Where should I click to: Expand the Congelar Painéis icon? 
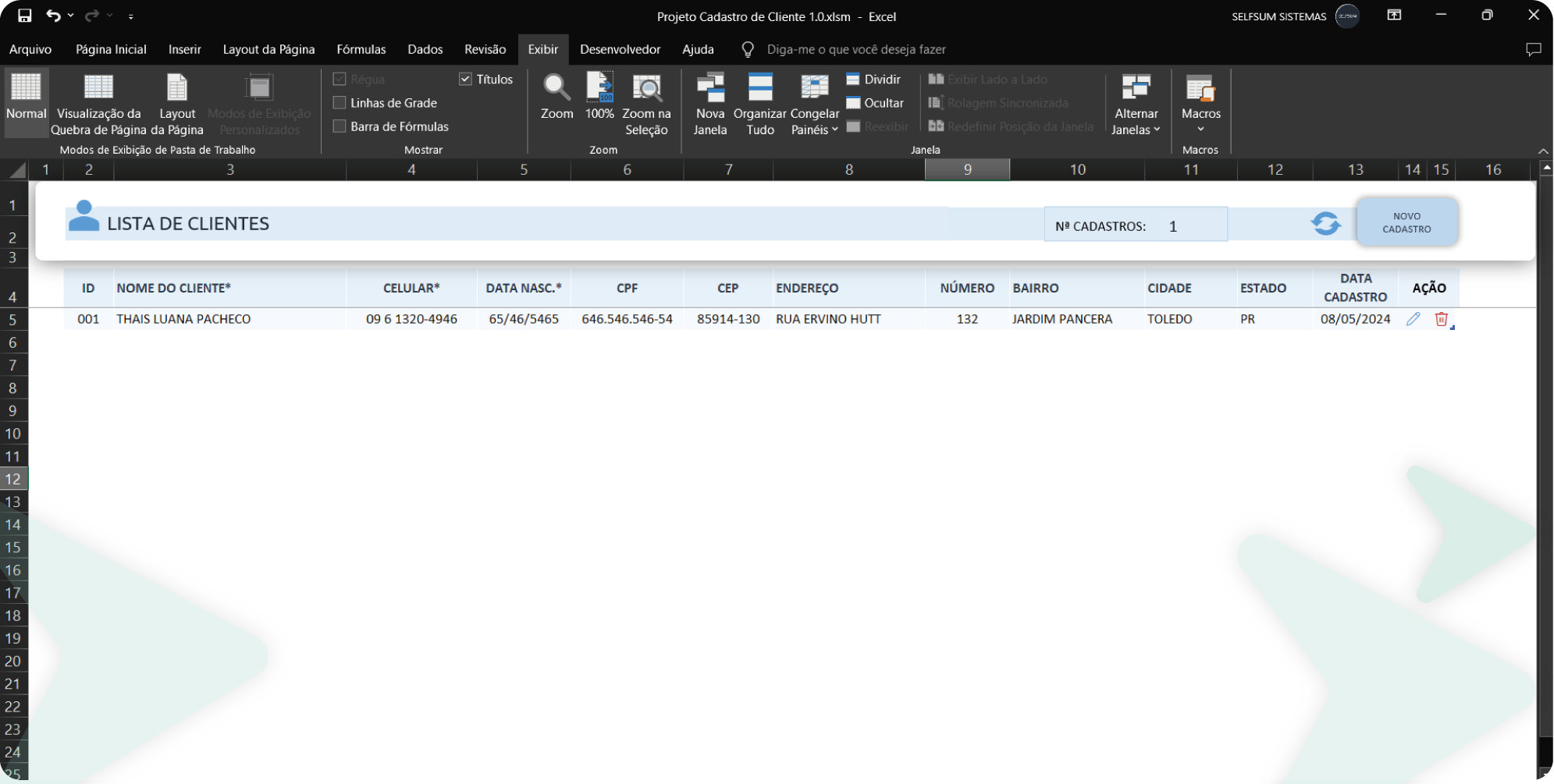(x=814, y=87)
